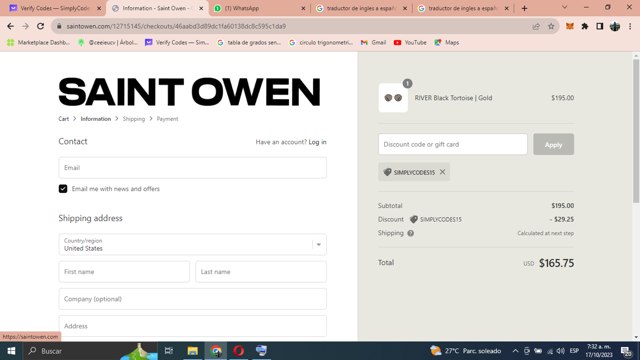Click the shipping help question mark icon
This screenshot has height=360, width=640.
411,233
